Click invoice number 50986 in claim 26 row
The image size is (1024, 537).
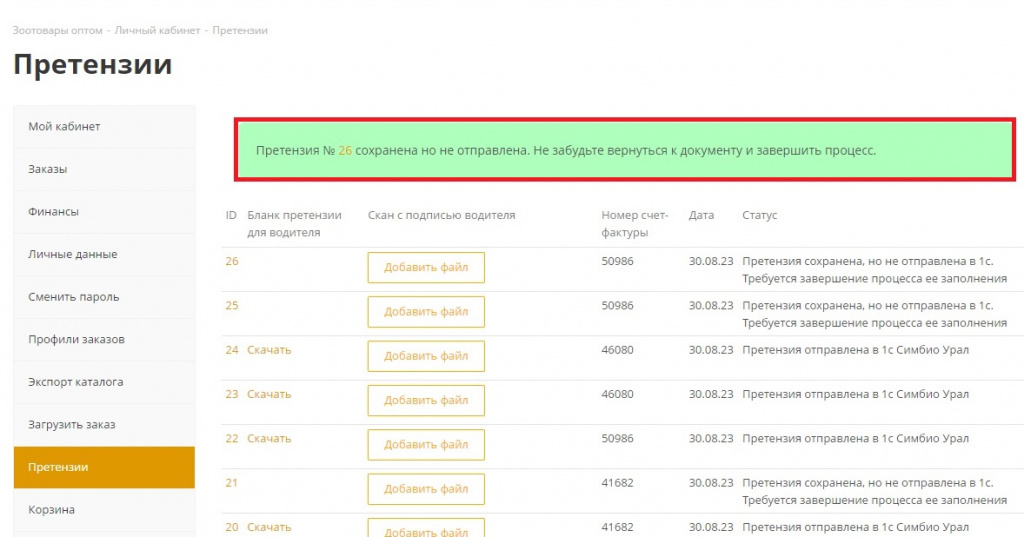[617, 261]
